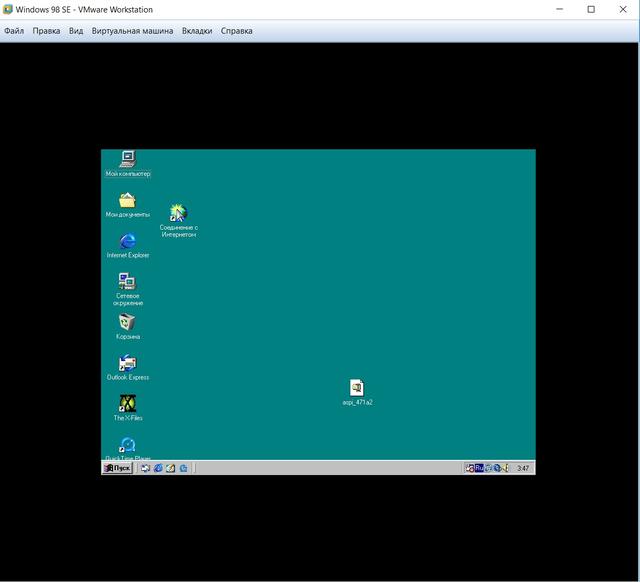
Task: Click the 3:47 taskbar clock
Action: click(523, 468)
